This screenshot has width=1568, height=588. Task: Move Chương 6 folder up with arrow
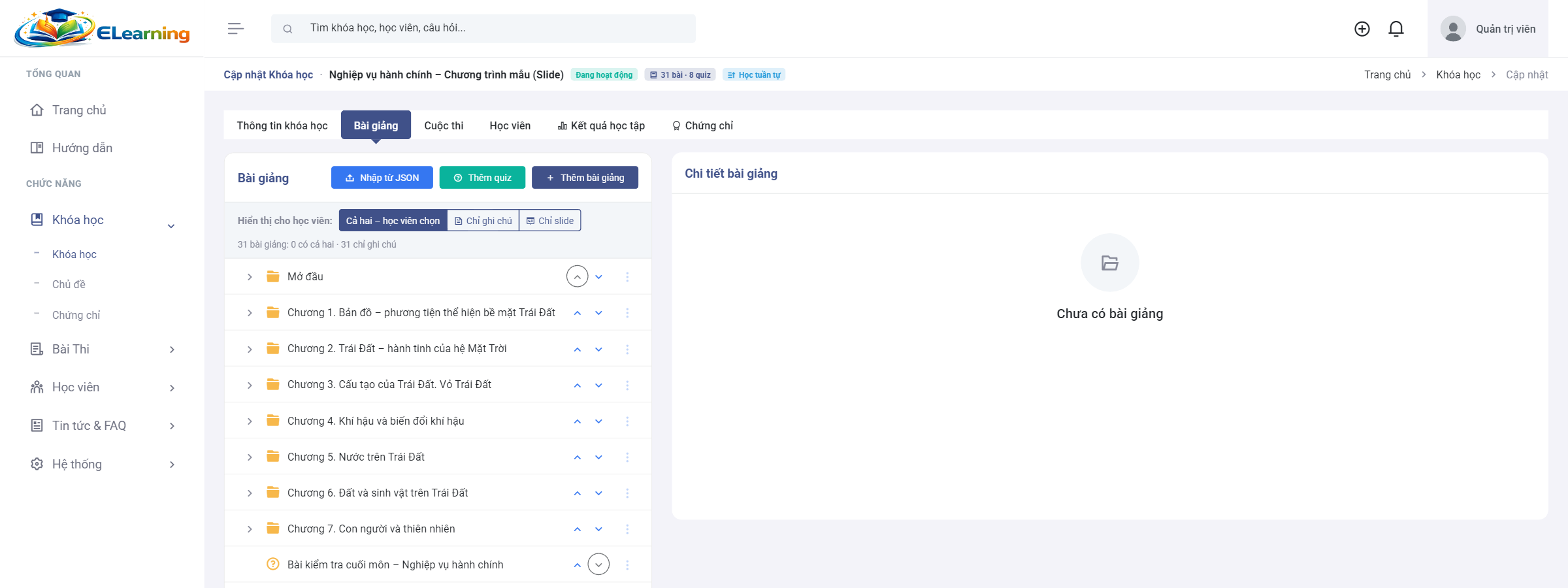(x=577, y=493)
